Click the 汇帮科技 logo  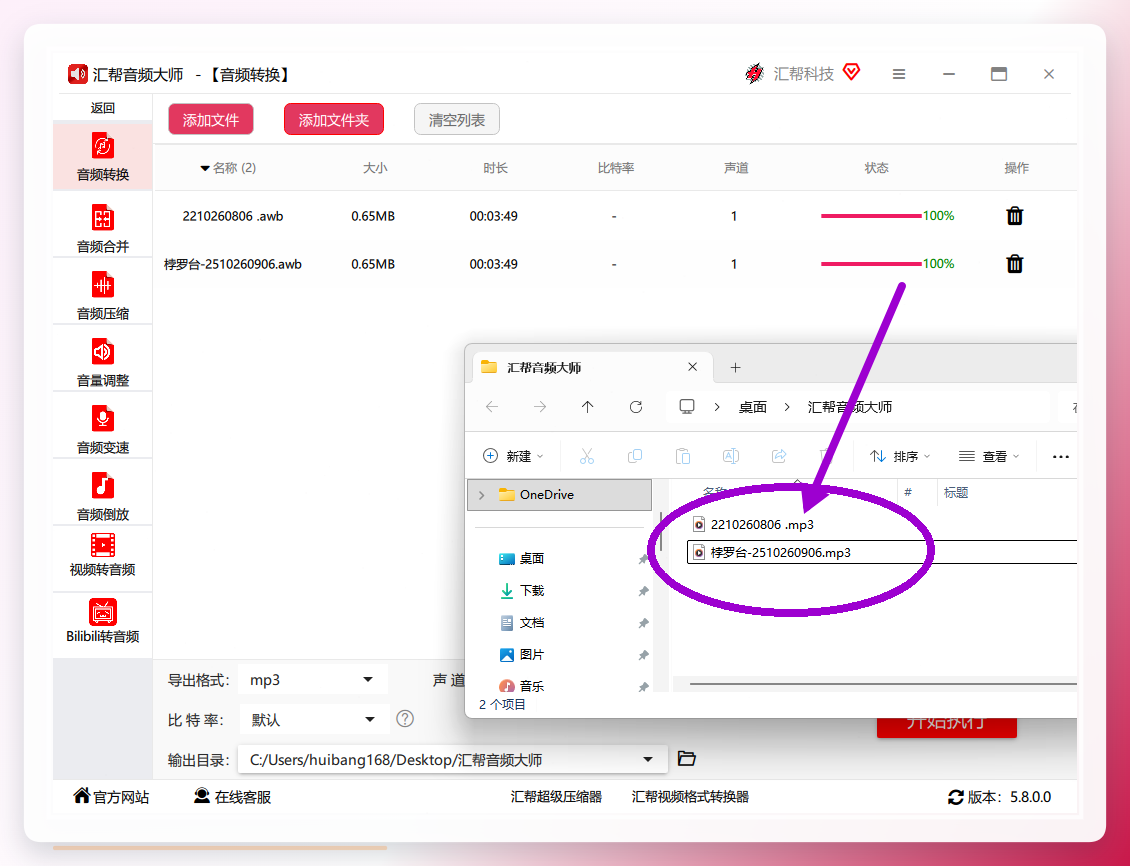[754, 73]
